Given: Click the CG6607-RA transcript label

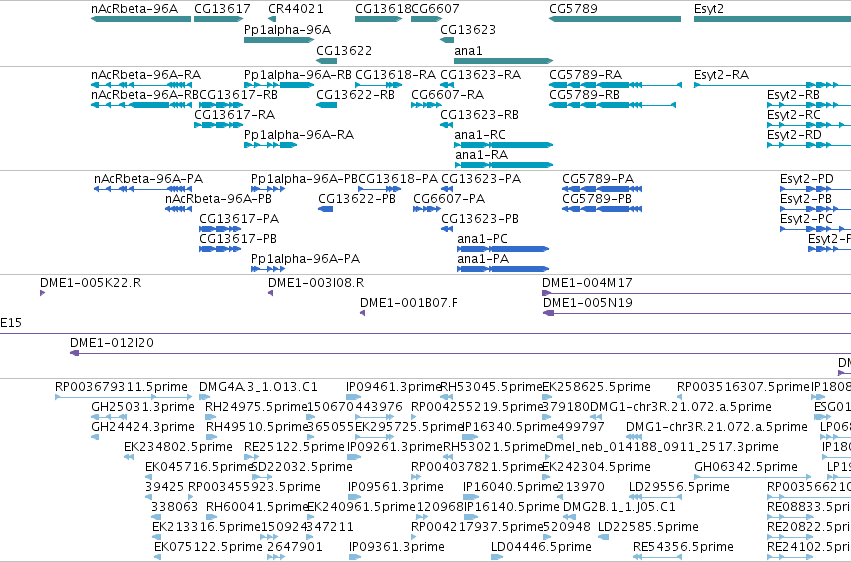Looking at the screenshot, I should tap(448, 94).
